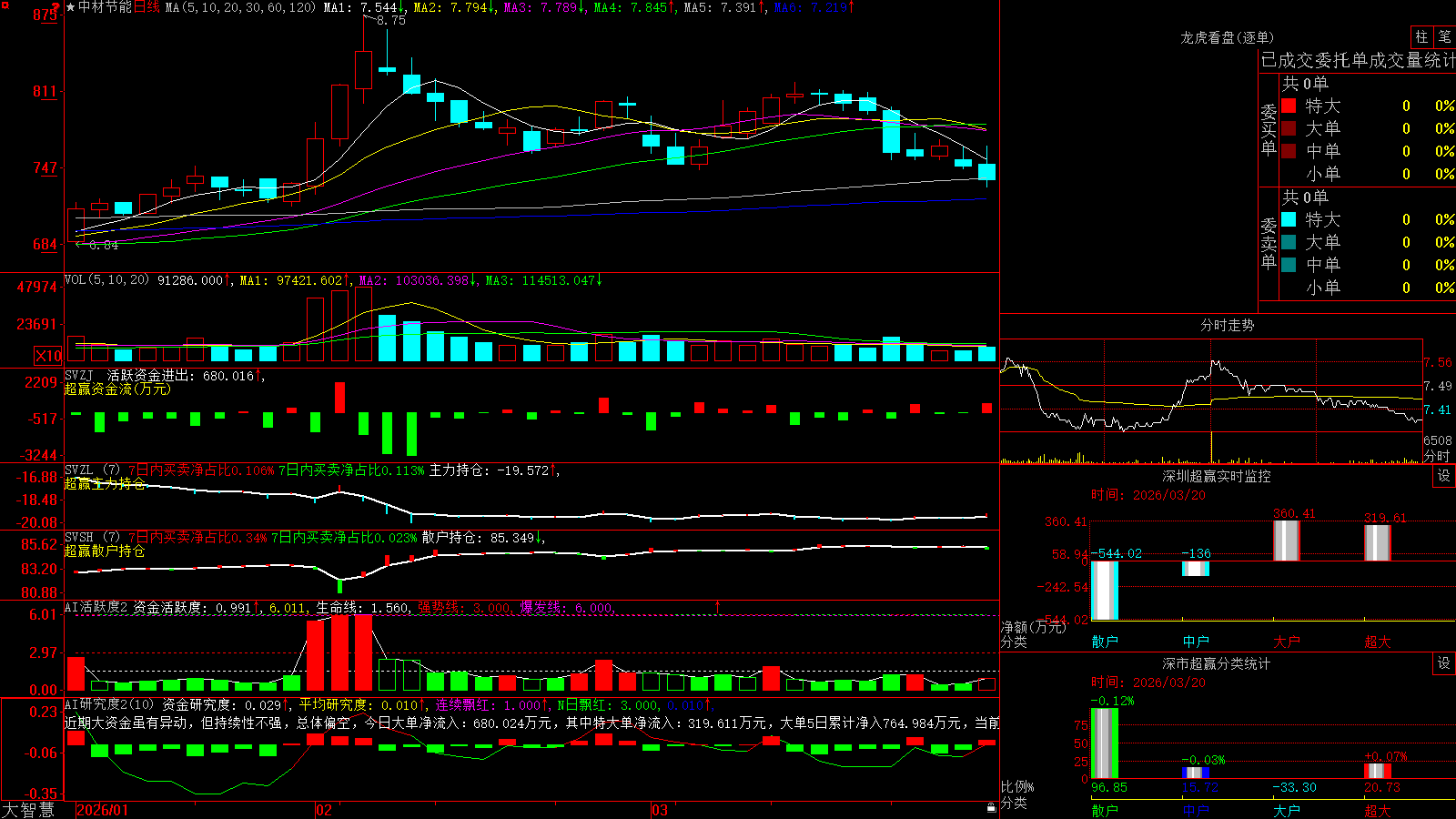Click red 特大 buy-order color swatch
The image size is (1456, 819).
1289,106
